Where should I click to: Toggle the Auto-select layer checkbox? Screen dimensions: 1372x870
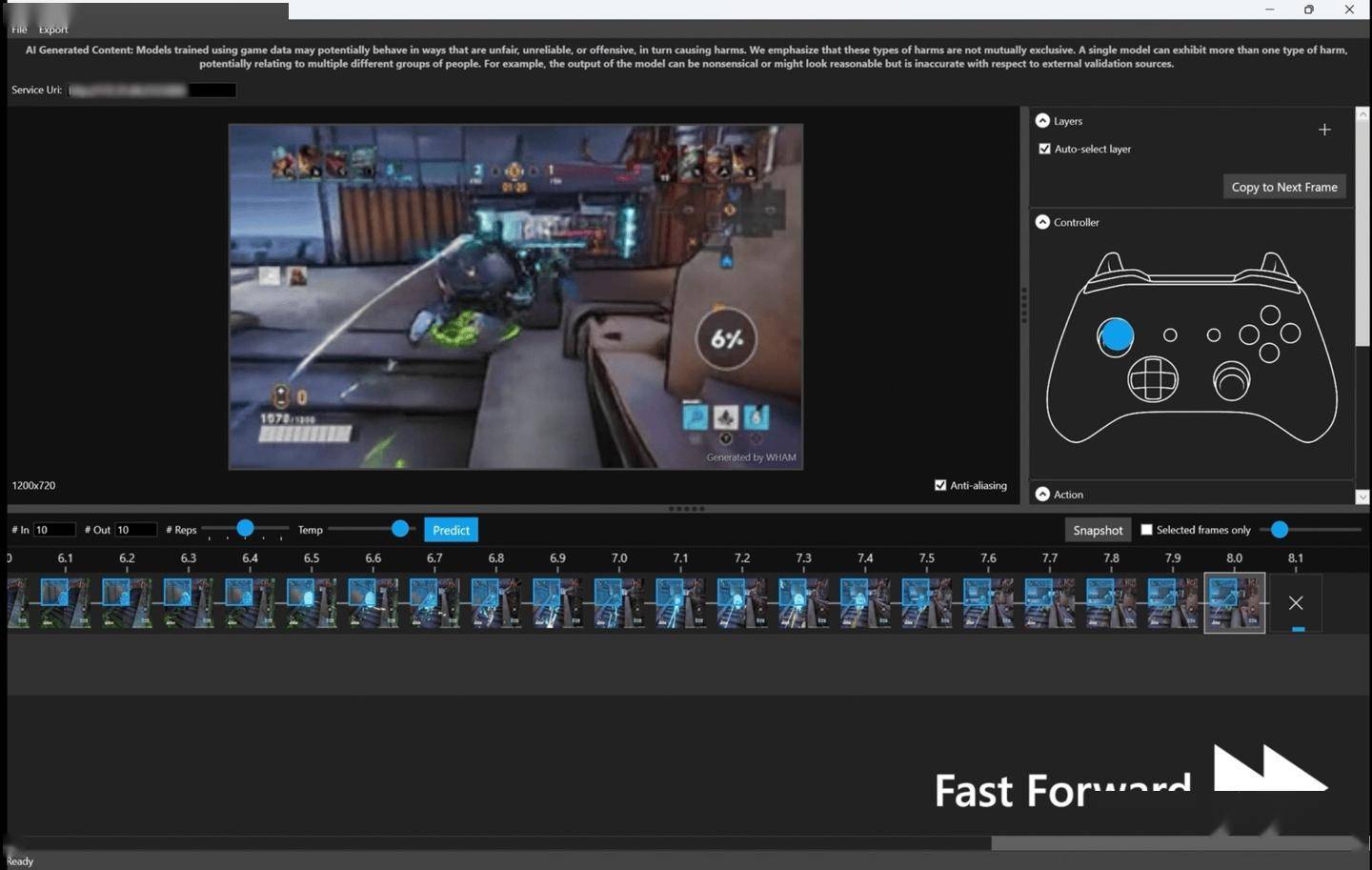1045,149
